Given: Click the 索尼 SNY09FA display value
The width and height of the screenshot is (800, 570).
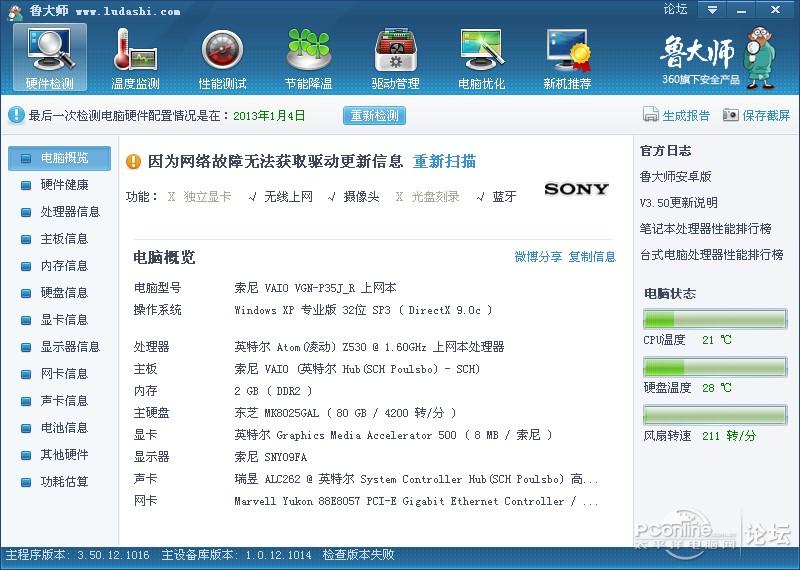Looking at the screenshot, I should 270,457.
